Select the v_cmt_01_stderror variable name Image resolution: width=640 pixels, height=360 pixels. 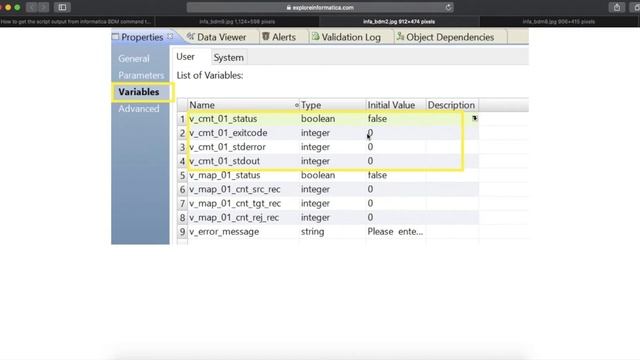pyautogui.click(x=227, y=147)
